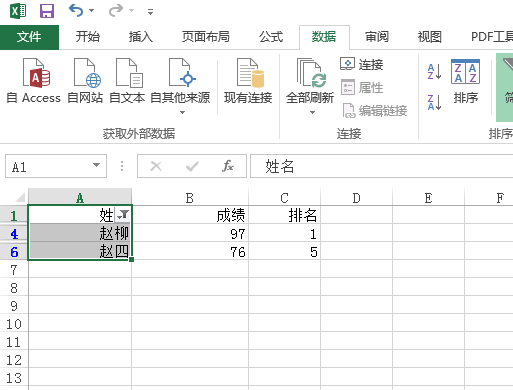Open 自其他来源 dropdown
Viewport: 513px width, 390px height.
point(180,86)
